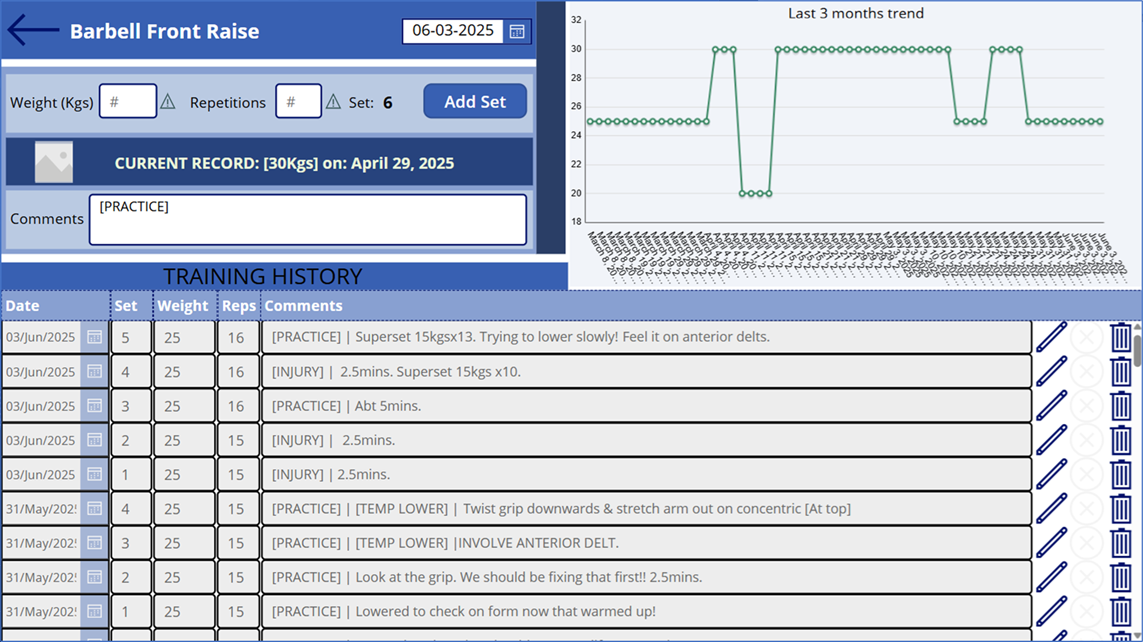The image size is (1143, 642).
Task: Click the warning icon beside Repetitions field
Action: (333, 102)
